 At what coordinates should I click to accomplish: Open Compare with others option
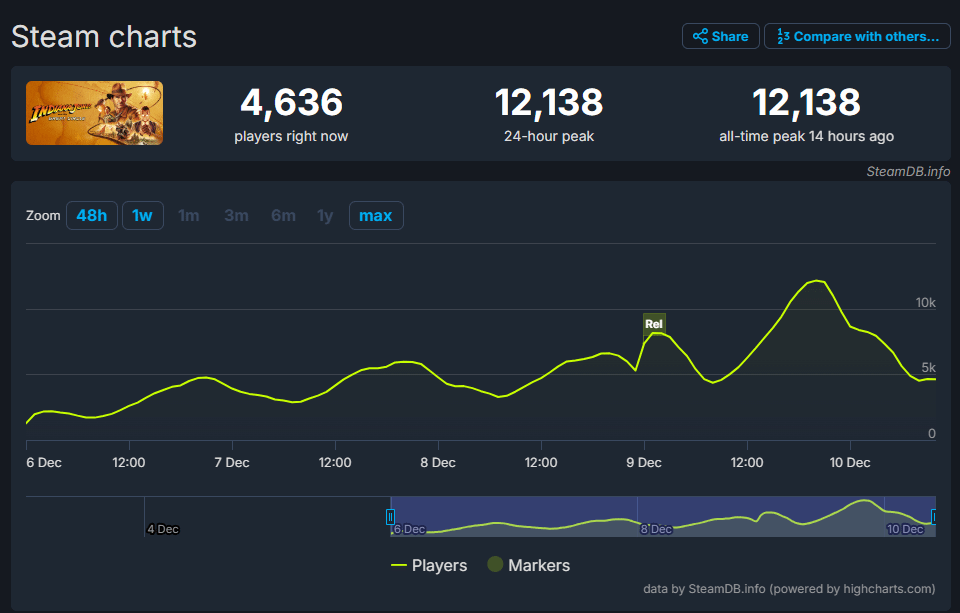pos(857,36)
